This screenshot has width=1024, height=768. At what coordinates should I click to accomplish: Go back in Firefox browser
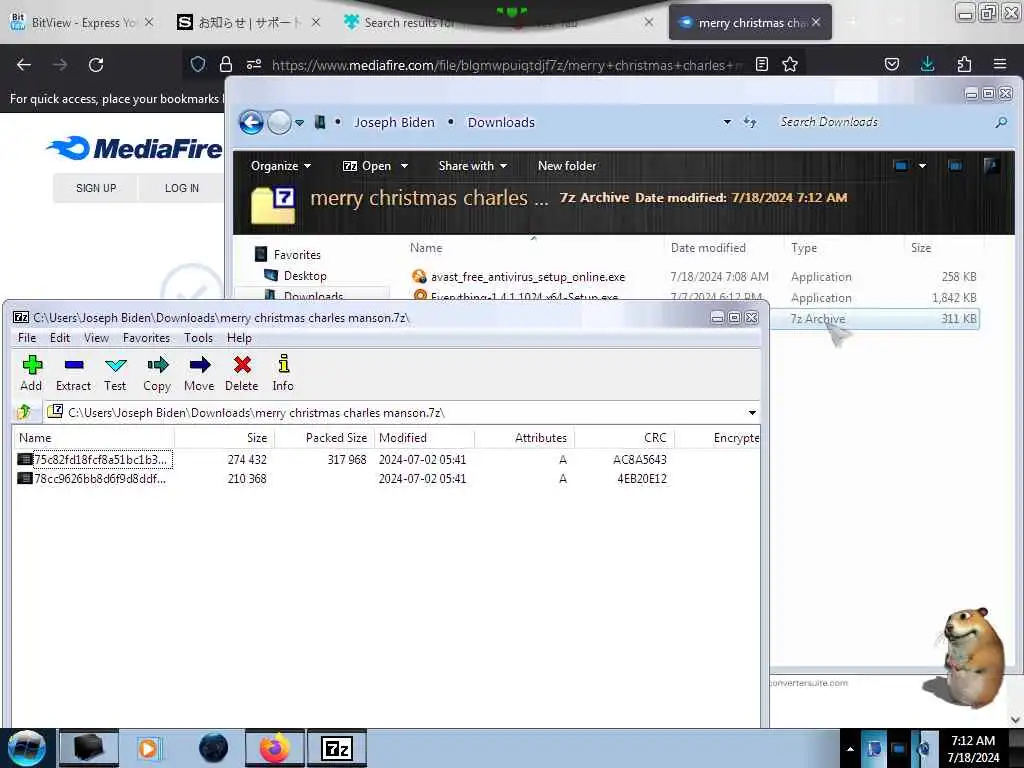point(24,65)
